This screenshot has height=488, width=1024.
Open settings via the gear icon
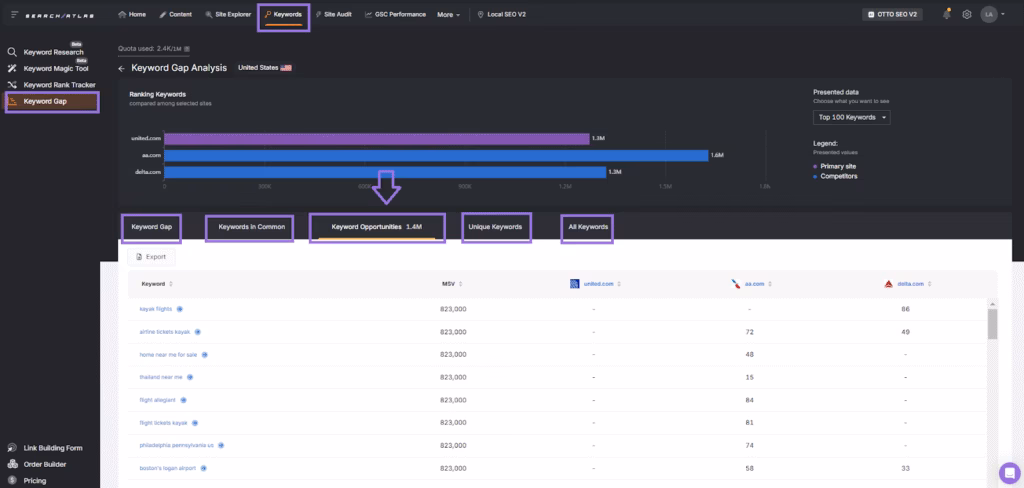(967, 15)
